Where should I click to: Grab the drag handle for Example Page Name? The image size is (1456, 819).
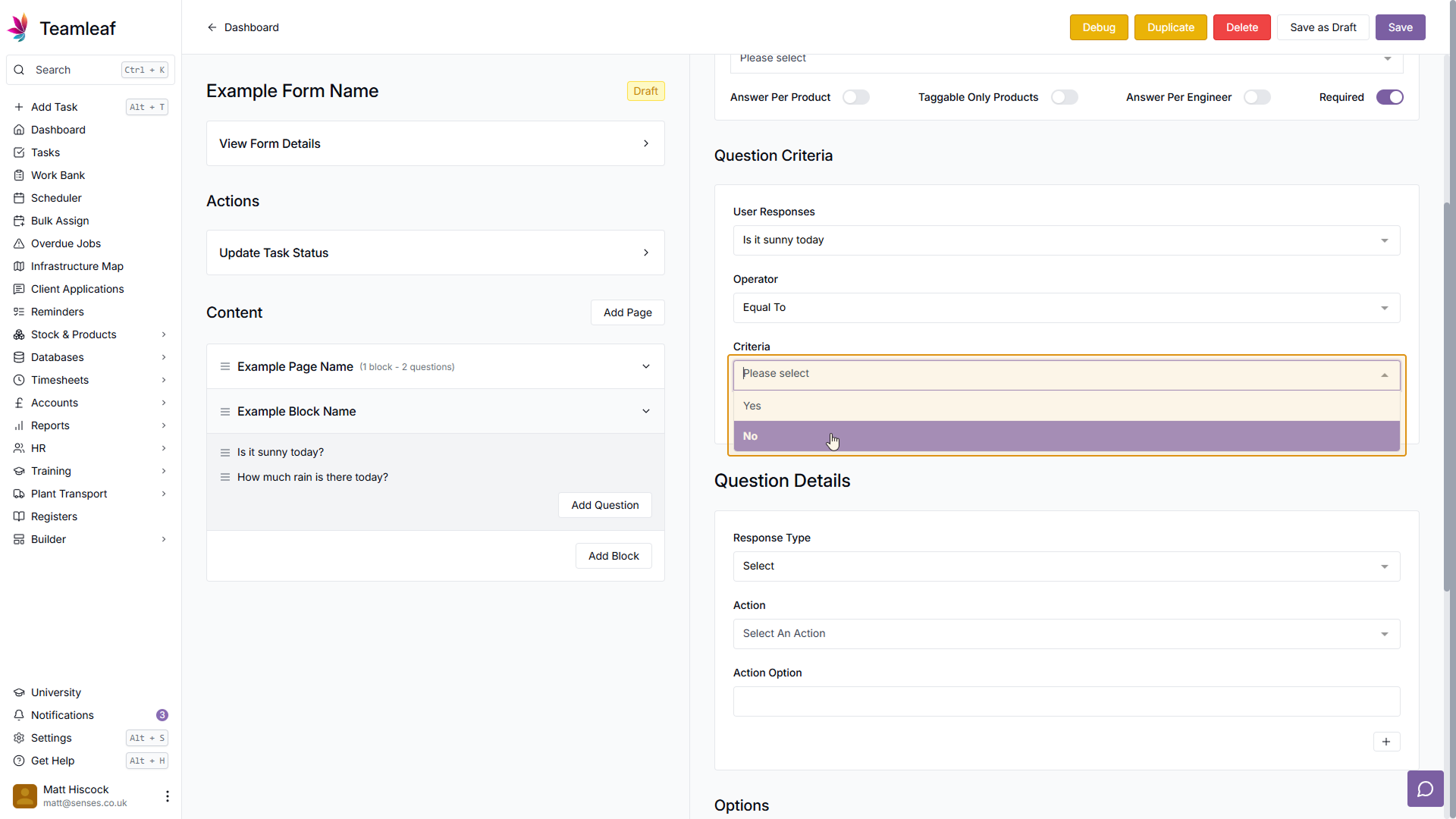[x=225, y=366]
